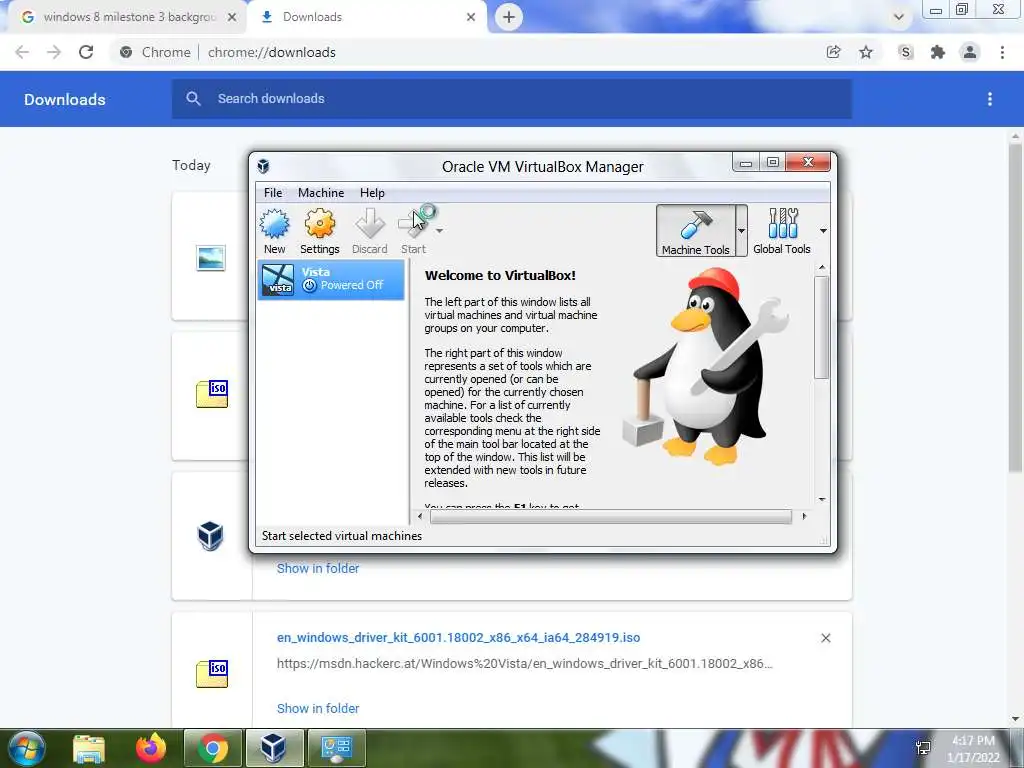Open Chrome's three-dot main menu

click(1002, 52)
